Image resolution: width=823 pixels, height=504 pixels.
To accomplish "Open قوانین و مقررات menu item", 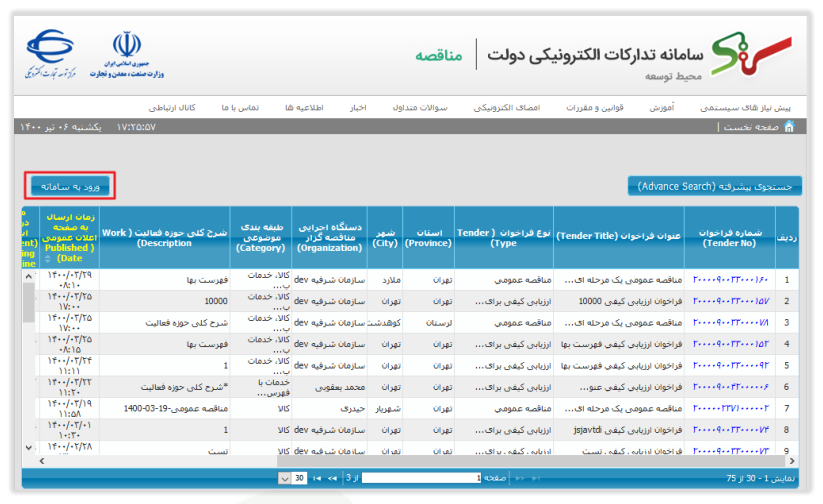I will (x=595, y=108).
